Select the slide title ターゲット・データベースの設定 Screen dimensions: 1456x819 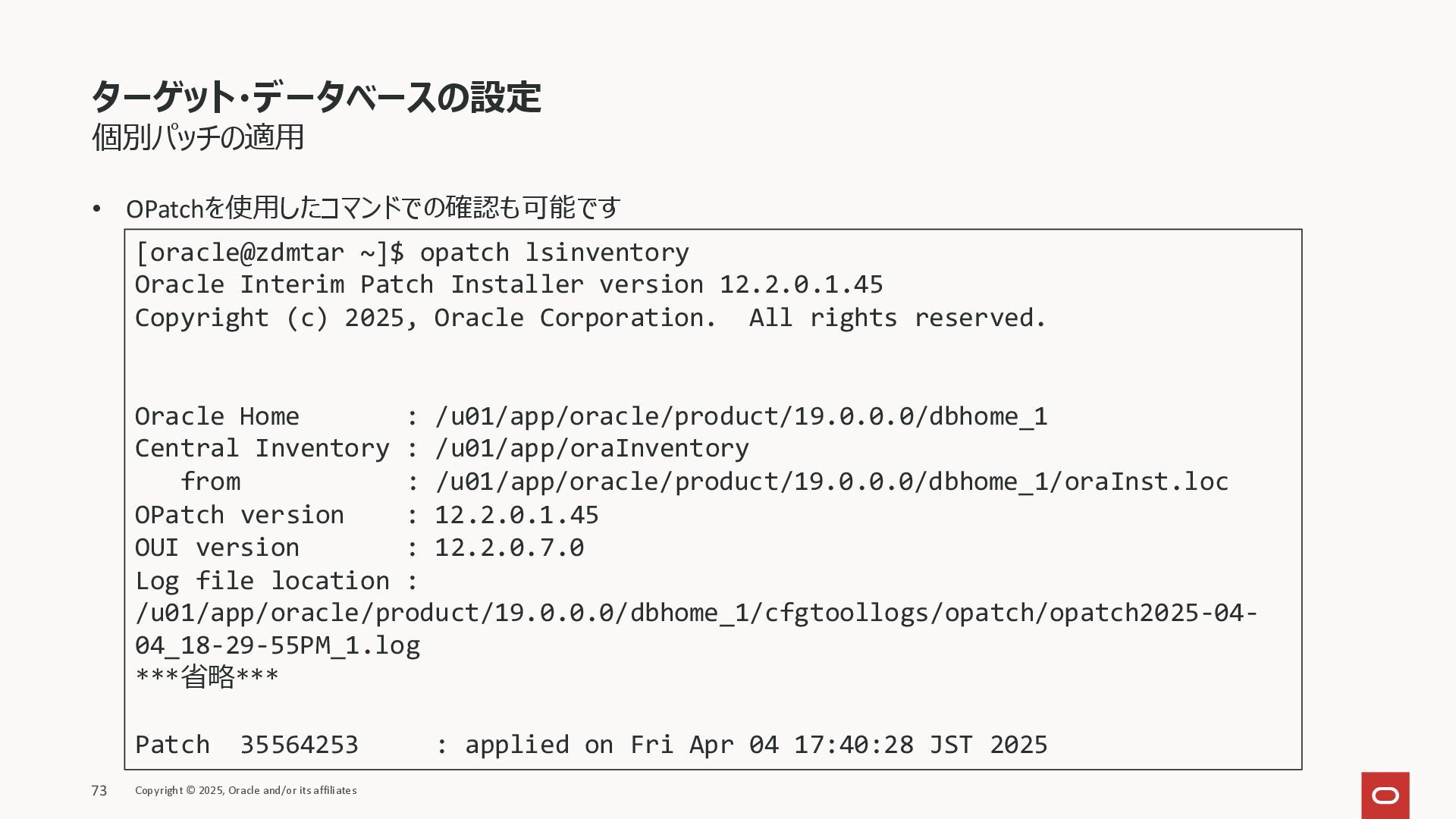pos(315,97)
